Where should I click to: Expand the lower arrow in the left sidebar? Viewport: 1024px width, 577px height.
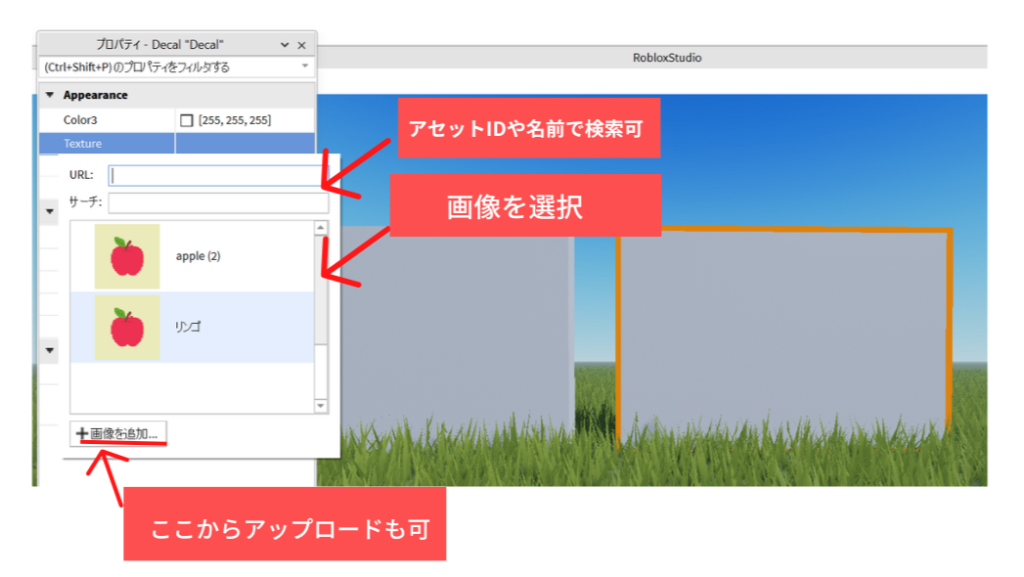point(48,349)
